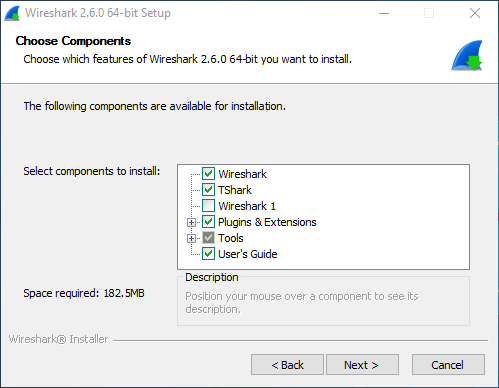This screenshot has height=388, width=499.
Task: Enable the Wireshark 1 checkbox
Action: click(208, 206)
